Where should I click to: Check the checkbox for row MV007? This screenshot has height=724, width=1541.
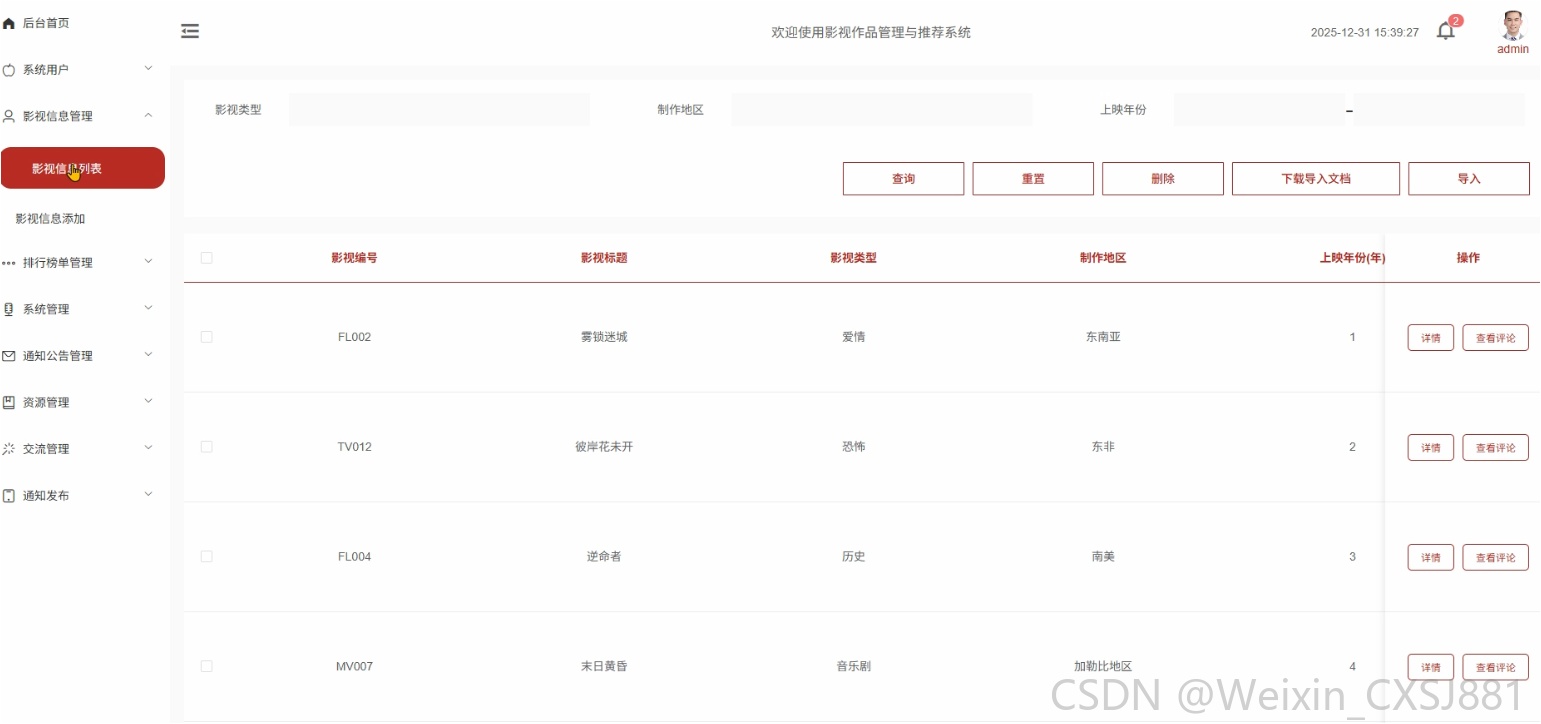206,666
